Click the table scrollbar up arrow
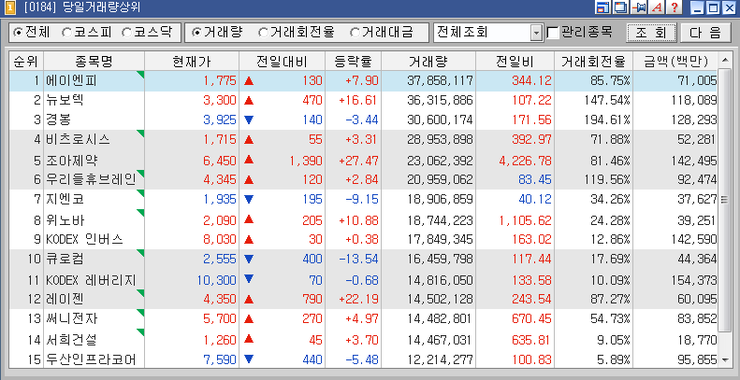 (x=724, y=60)
